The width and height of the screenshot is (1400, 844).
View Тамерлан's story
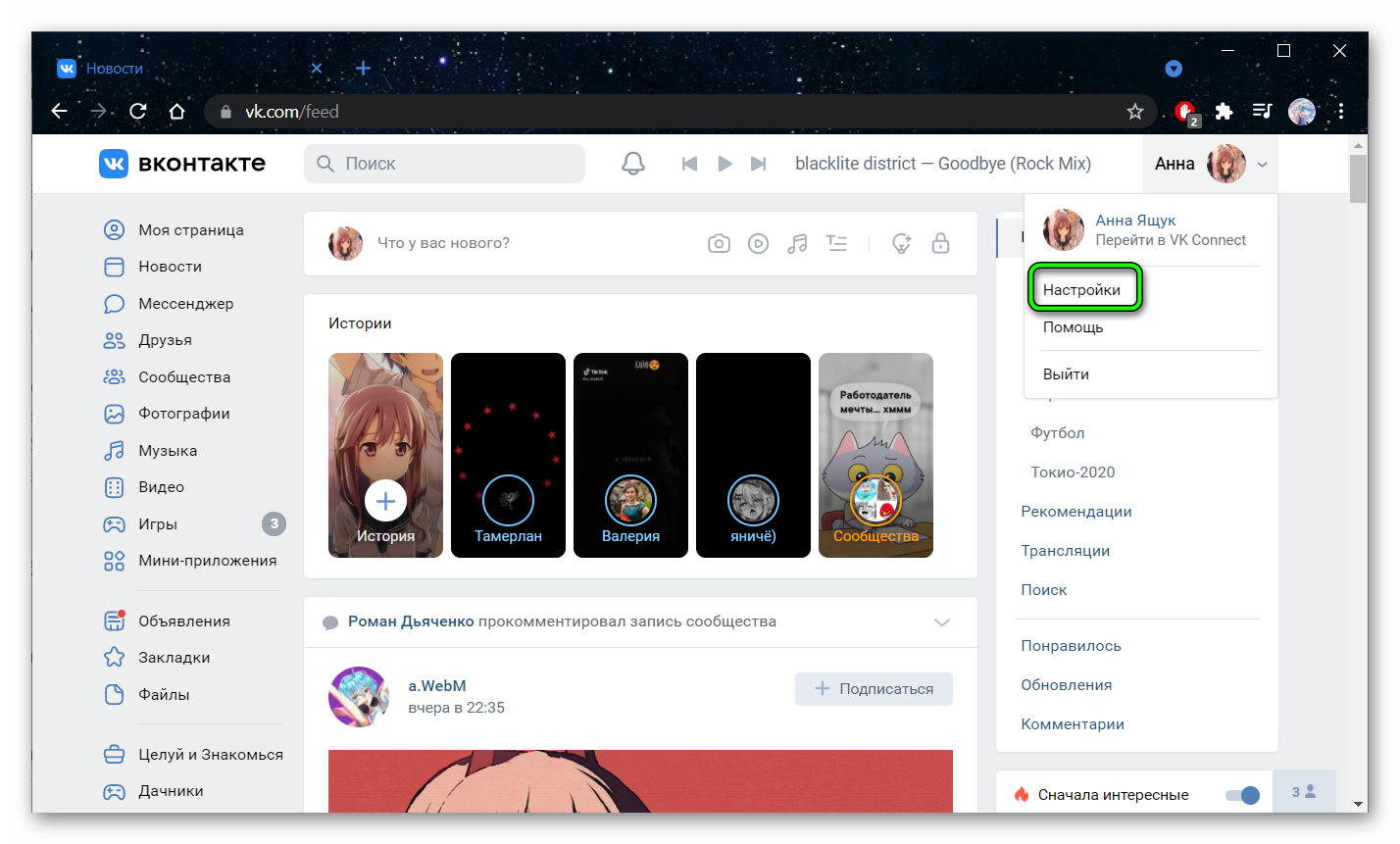[x=508, y=456]
